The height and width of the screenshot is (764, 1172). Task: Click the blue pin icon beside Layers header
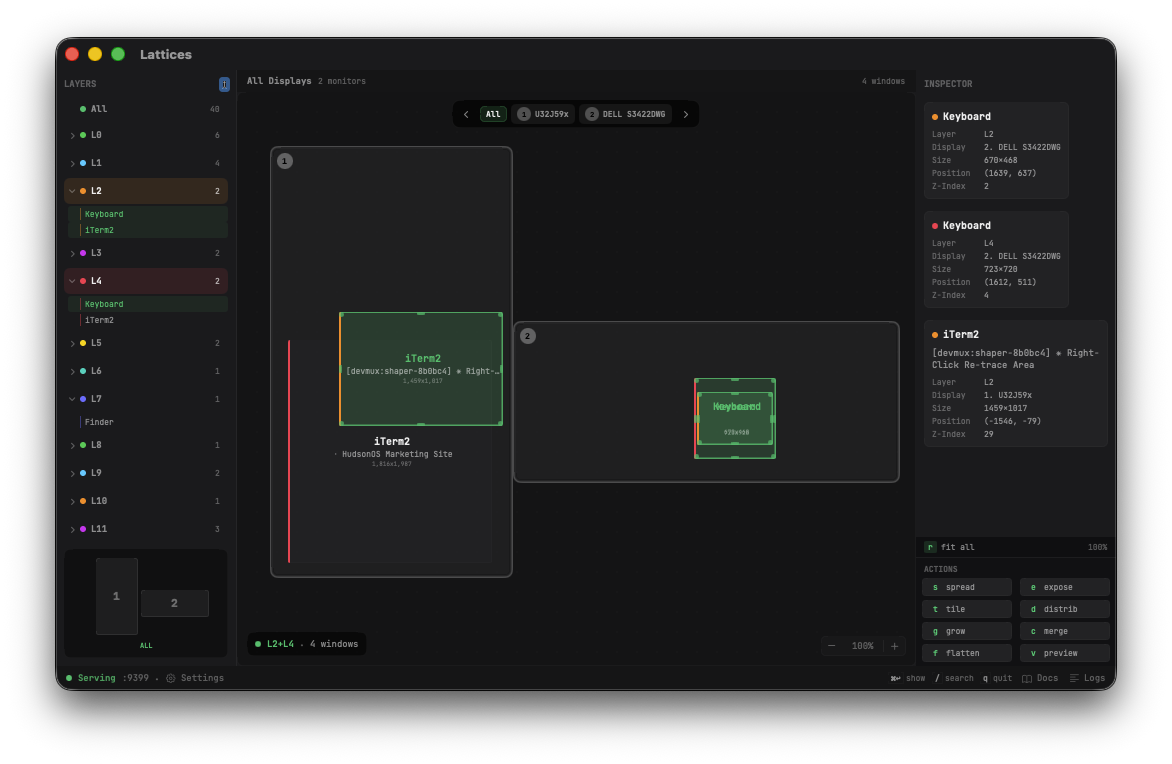224,85
